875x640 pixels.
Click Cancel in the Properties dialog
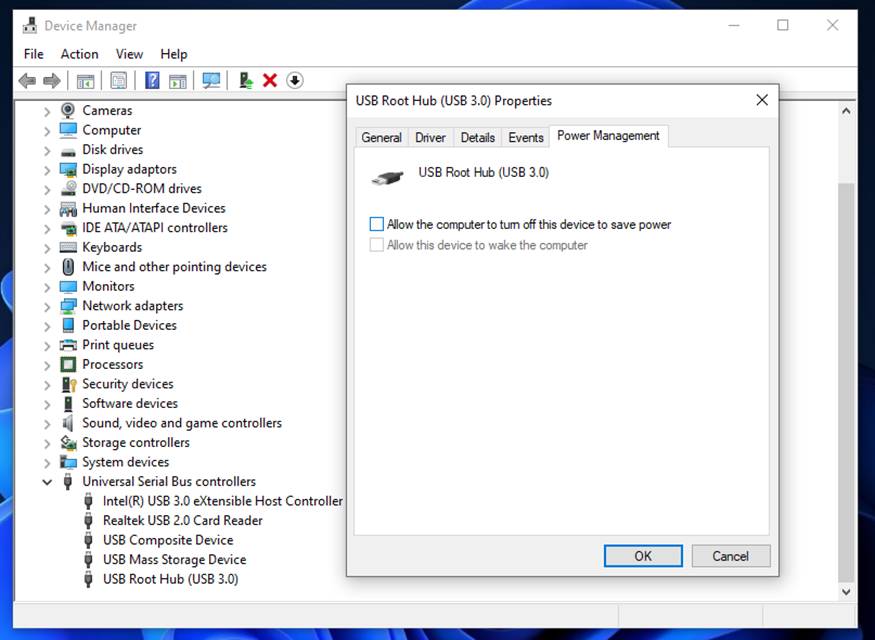[730, 556]
